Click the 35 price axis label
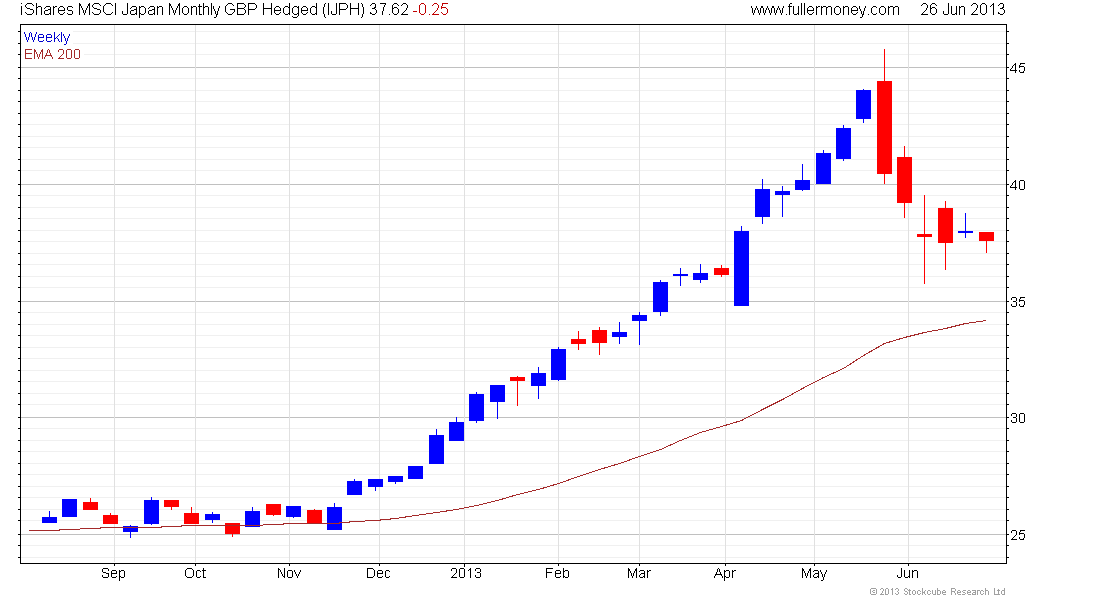 (x=1017, y=302)
